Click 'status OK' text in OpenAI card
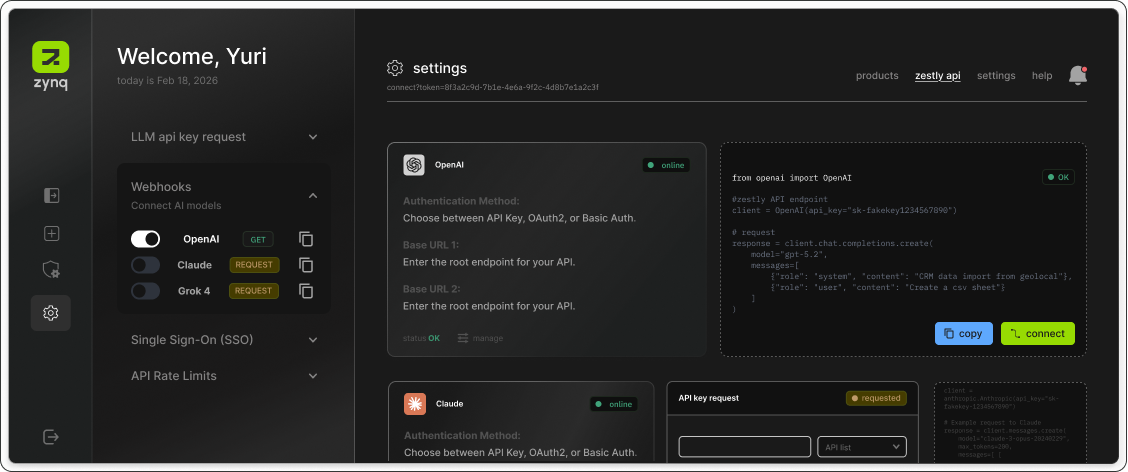This screenshot has width=1128, height=472. point(422,338)
